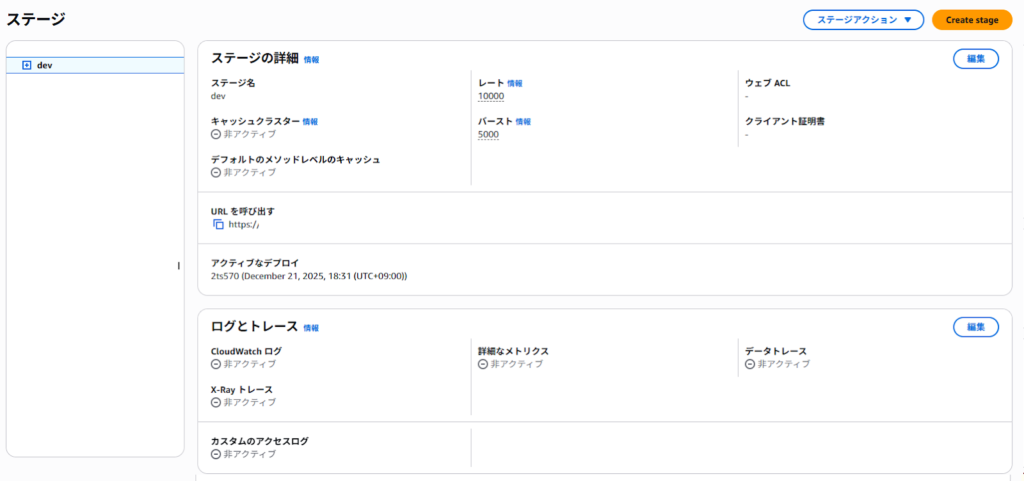Click the inactive icon under CloudWatch ログ

pos(216,364)
